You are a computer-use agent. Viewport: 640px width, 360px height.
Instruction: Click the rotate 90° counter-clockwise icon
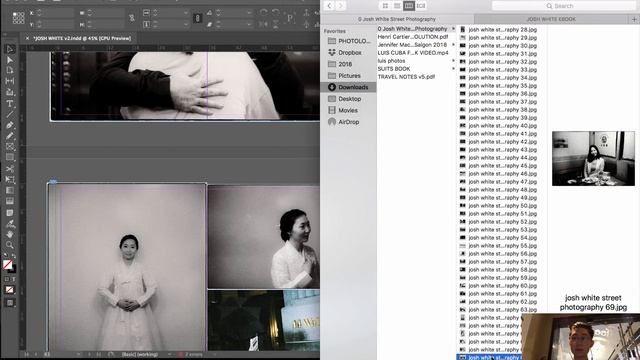[276, 13]
